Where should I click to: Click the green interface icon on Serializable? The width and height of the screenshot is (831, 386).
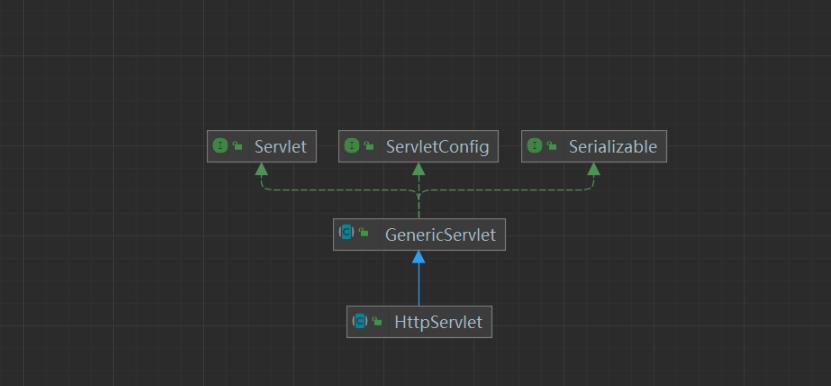[535, 146]
